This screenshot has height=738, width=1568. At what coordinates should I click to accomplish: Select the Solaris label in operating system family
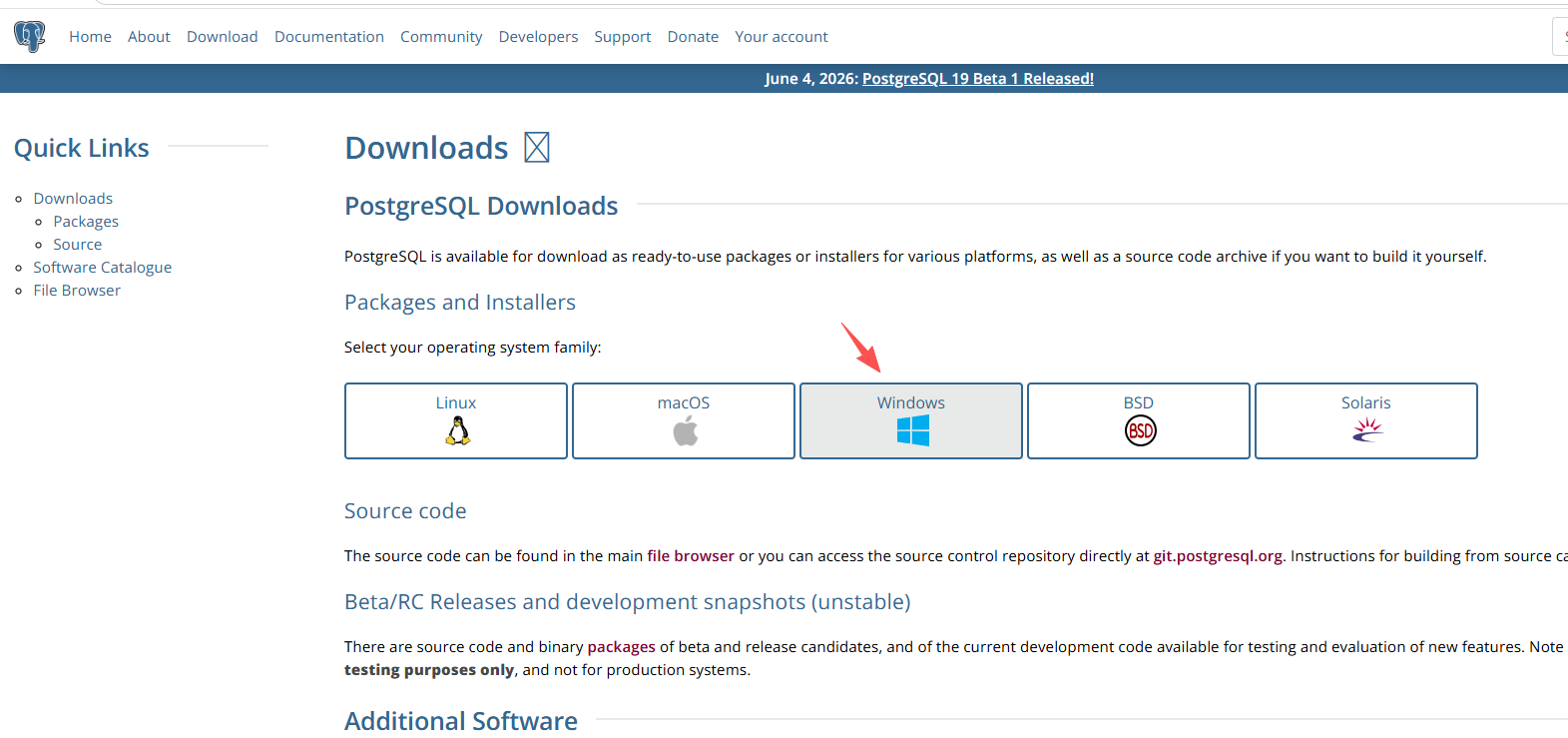coord(1366,403)
